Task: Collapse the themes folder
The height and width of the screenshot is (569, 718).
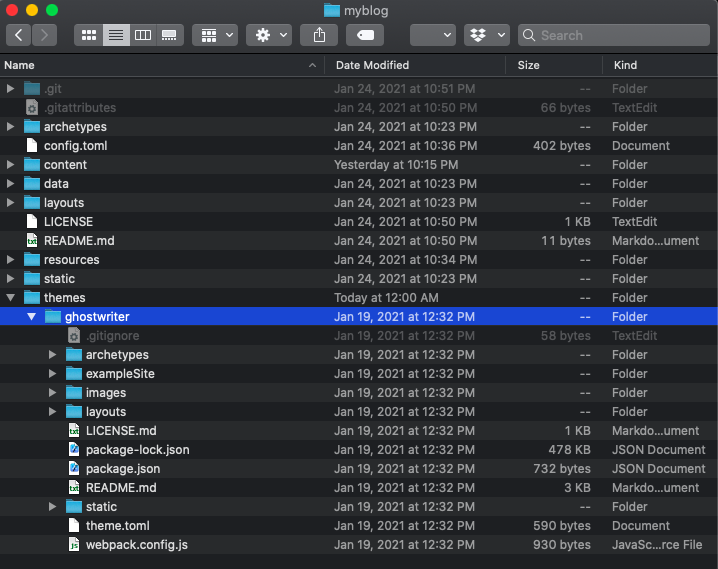Action: click(x=10, y=298)
